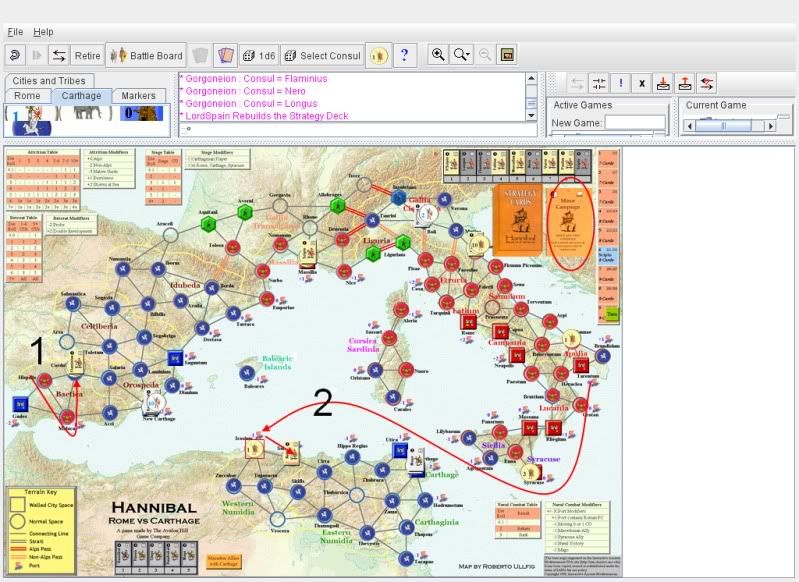Click the step forward through log icon
Image resolution: width=799 pixels, height=582 pixels.
37,55
